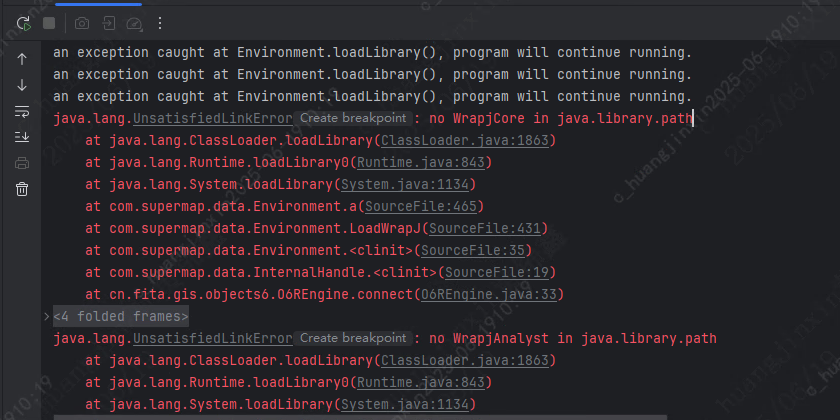This screenshot has height=420, width=840.
Task: Click the Print icon in the sidebar
Action: [x=22, y=163]
